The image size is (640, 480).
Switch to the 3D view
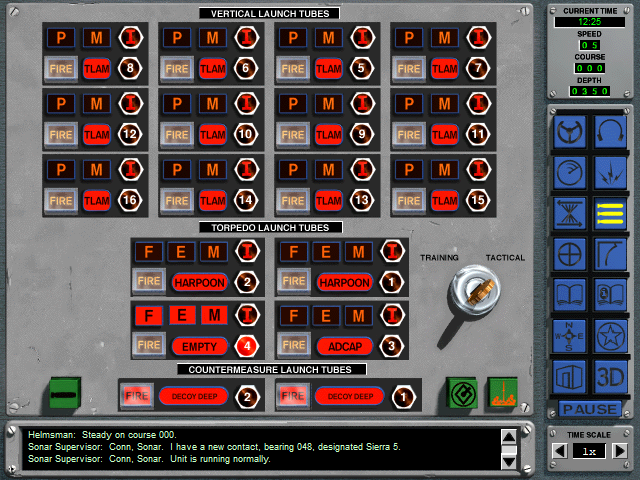610,377
